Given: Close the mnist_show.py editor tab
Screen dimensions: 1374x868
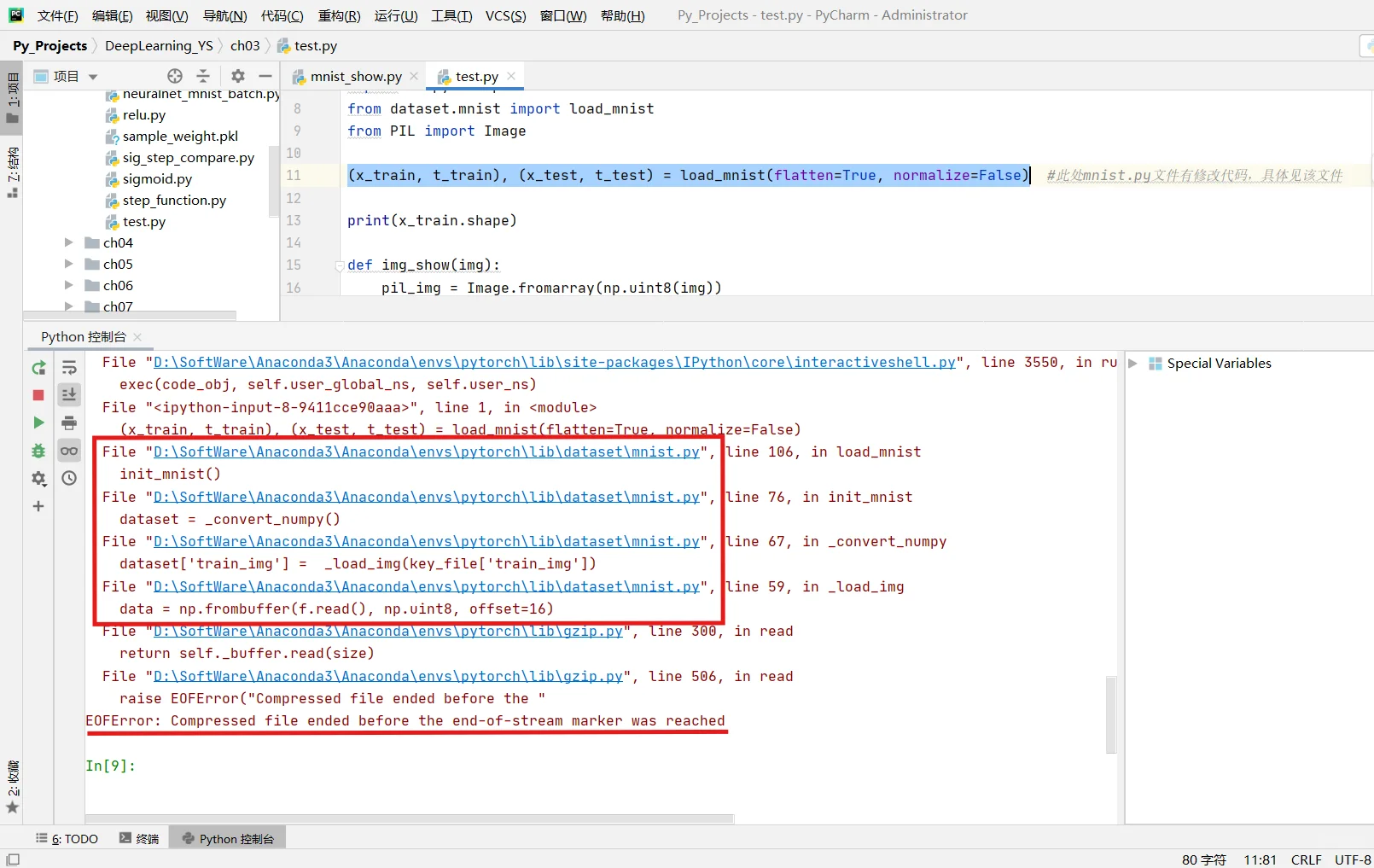Looking at the screenshot, I should tap(414, 76).
